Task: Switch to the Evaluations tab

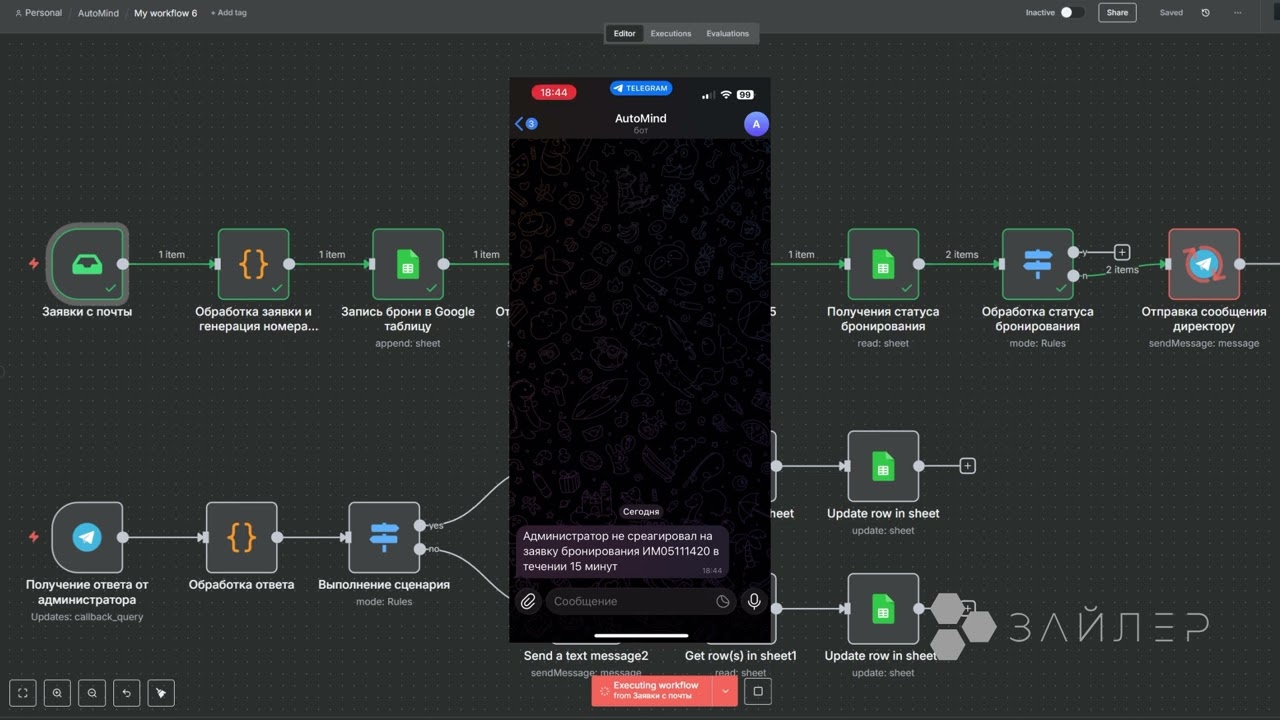Action: click(x=728, y=33)
